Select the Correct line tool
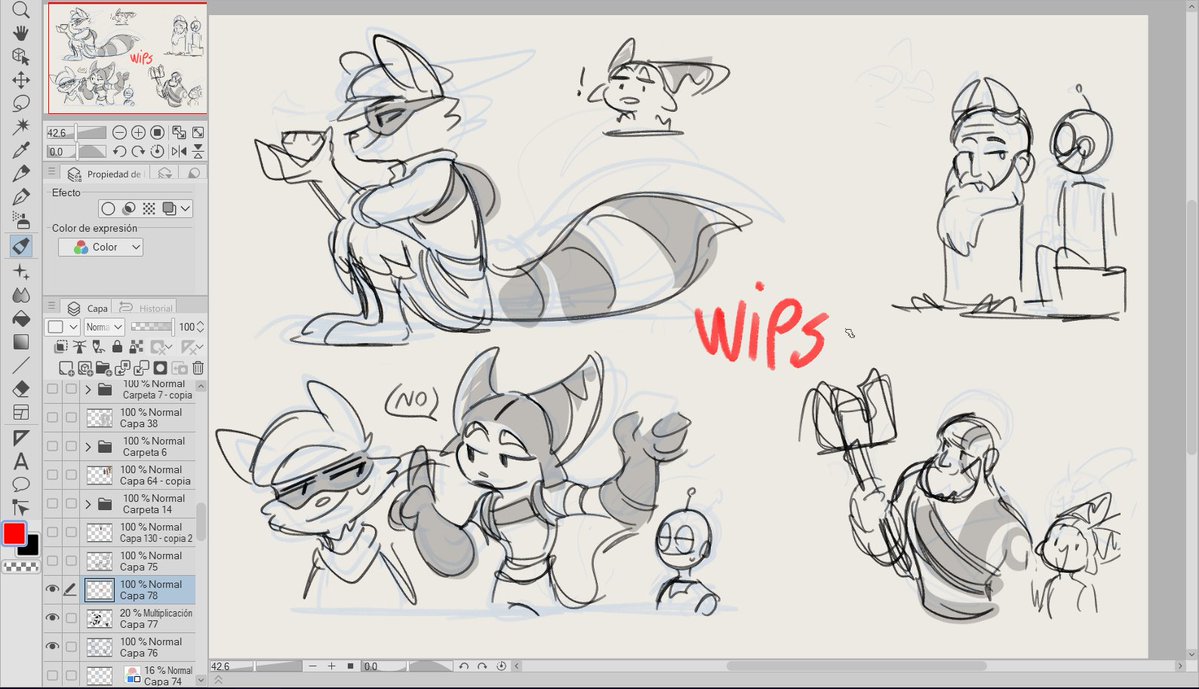The image size is (1199, 689). click(x=21, y=507)
